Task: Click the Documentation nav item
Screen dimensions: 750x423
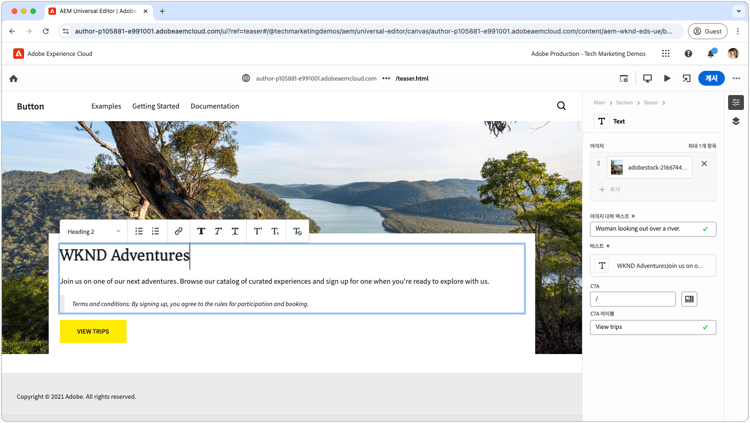Action: point(215,106)
